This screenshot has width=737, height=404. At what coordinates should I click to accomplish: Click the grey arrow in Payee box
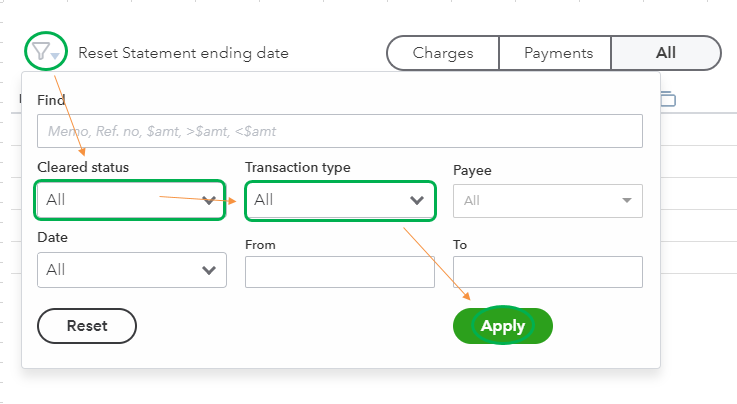[x=627, y=200]
